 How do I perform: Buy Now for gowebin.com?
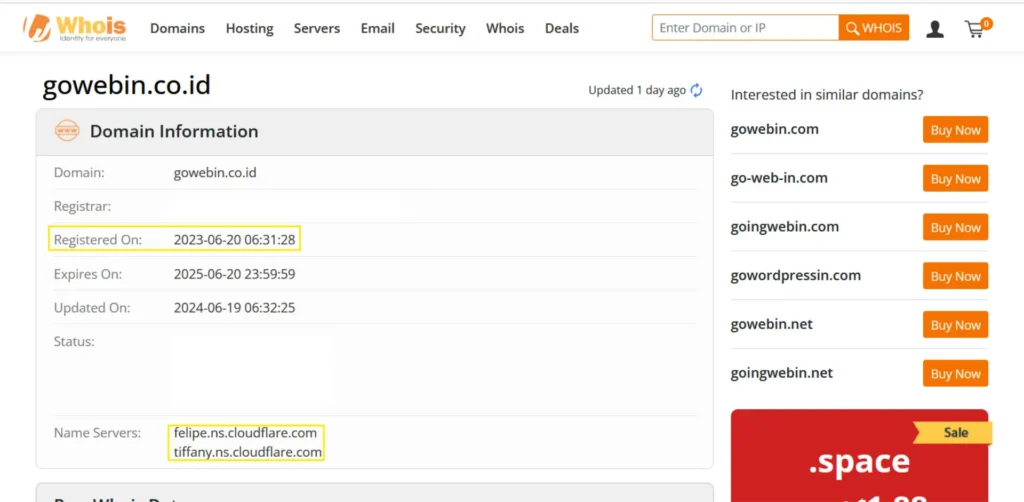[x=955, y=130]
